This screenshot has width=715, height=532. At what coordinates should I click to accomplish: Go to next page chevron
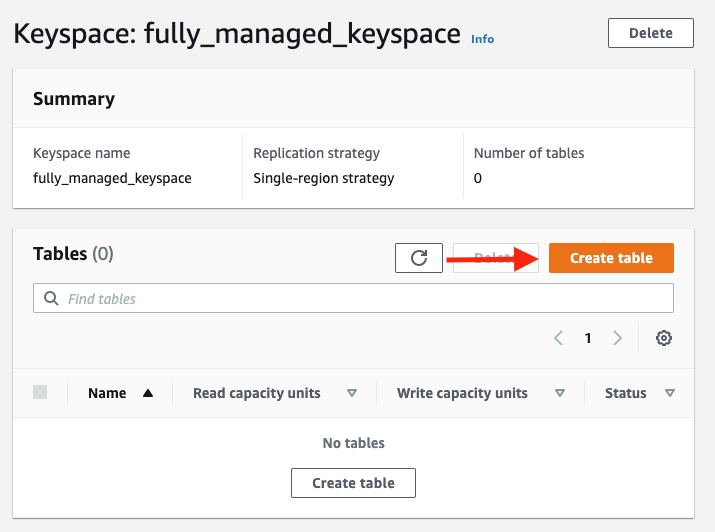click(x=617, y=338)
